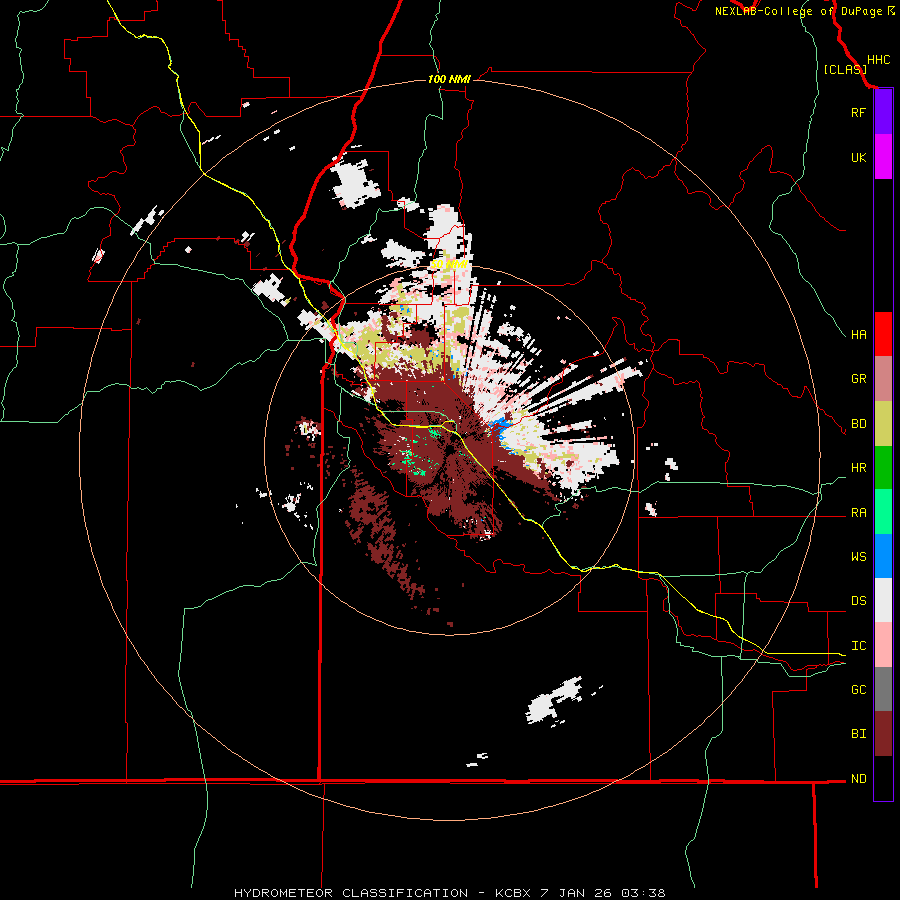Pick the RA light green swatch
This screenshot has height=900, width=900.
coord(883,512)
